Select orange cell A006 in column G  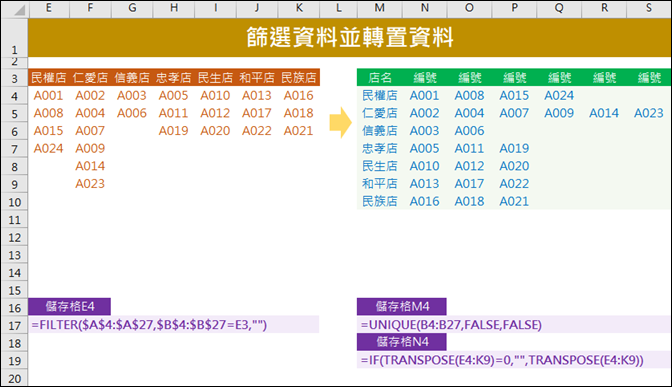[x=132, y=113]
